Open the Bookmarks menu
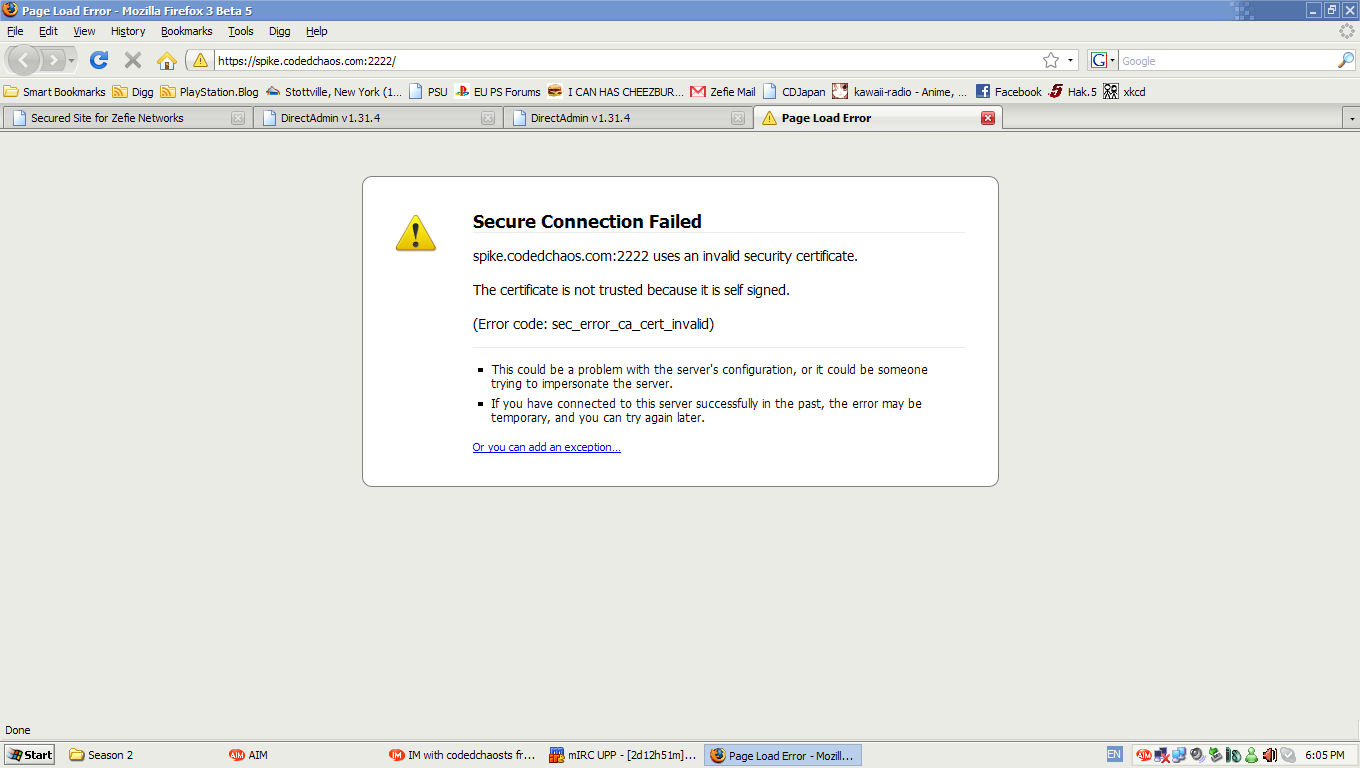 coord(186,31)
